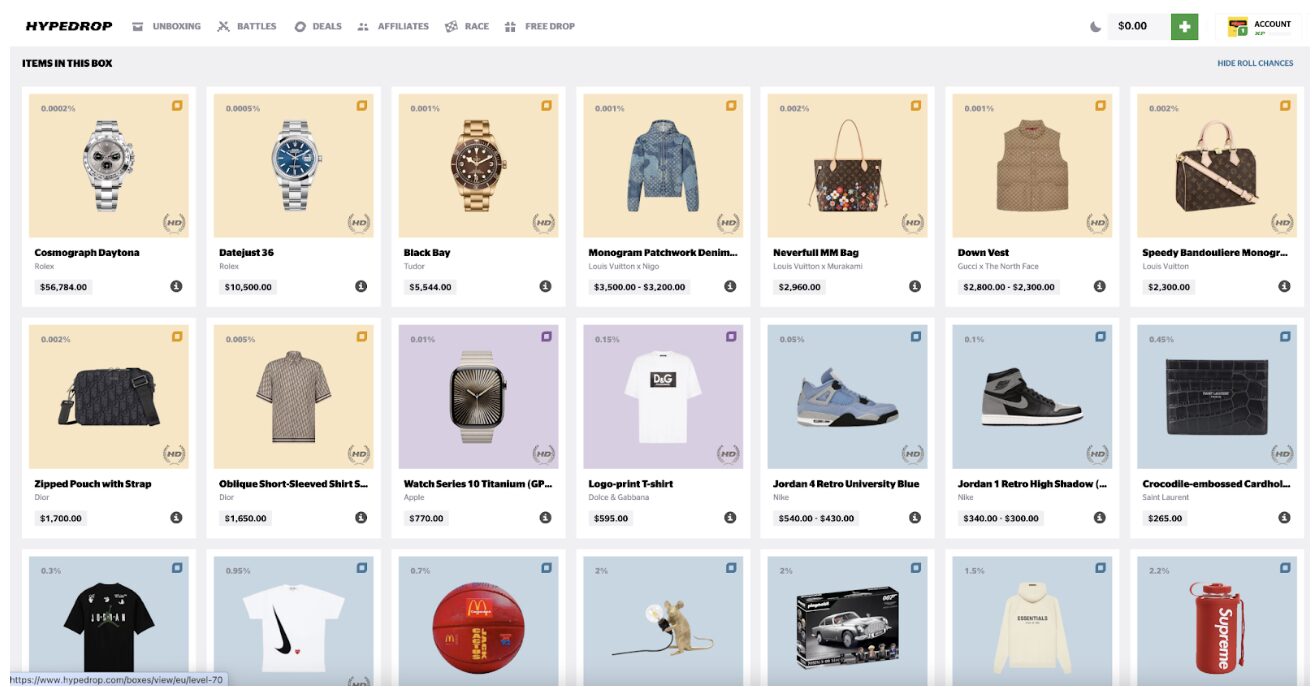Click the green add funds plus button

tap(1184, 26)
